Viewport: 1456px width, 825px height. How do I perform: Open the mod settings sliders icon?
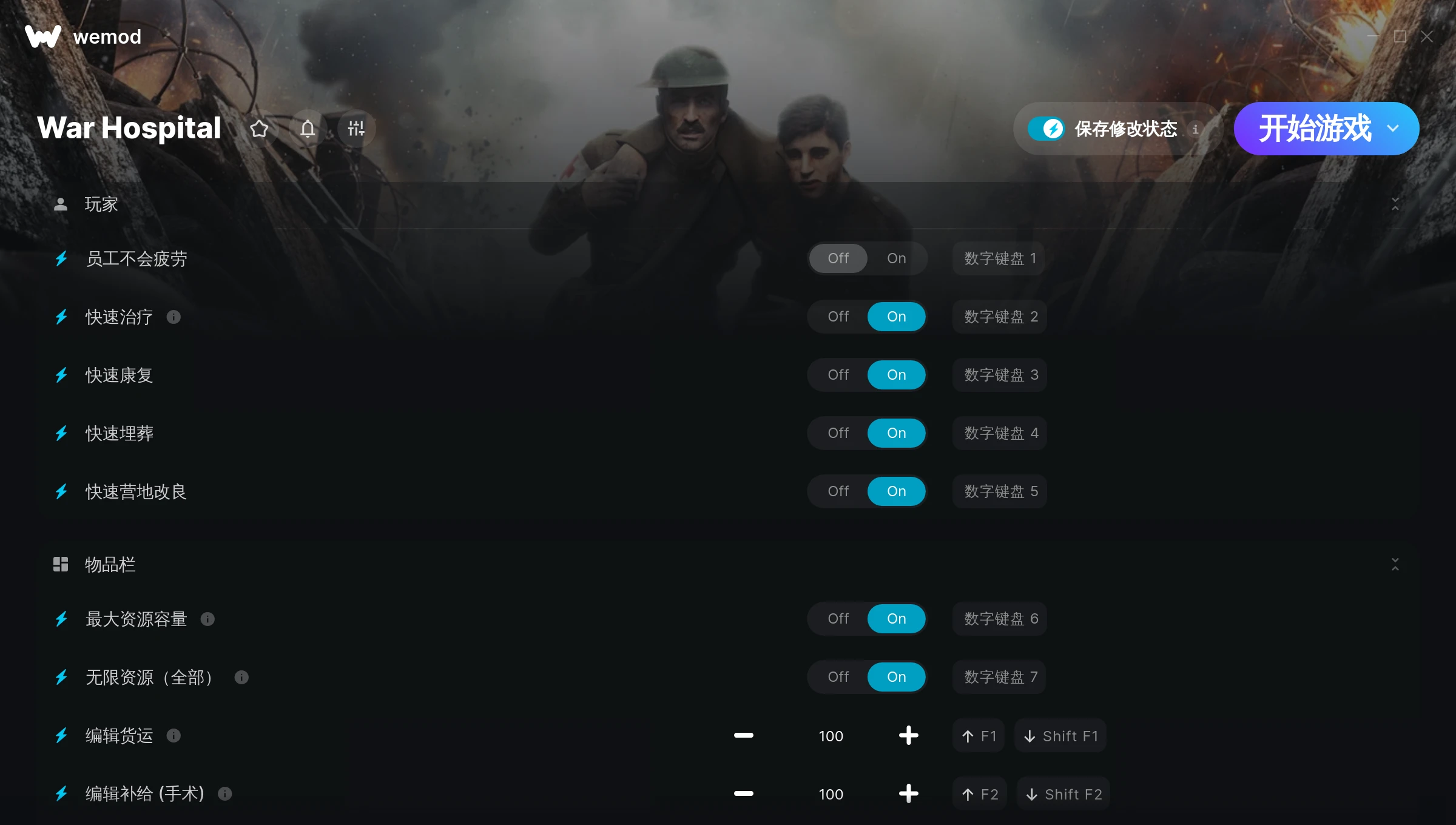point(356,129)
